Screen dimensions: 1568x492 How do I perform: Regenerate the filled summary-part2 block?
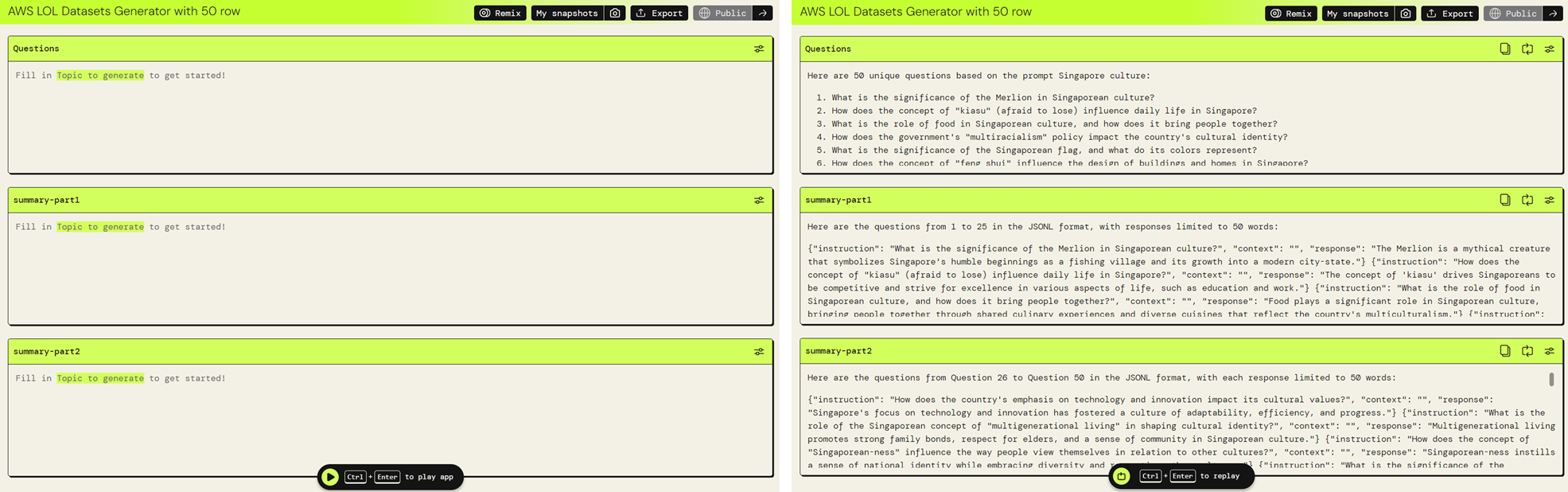(1527, 351)
